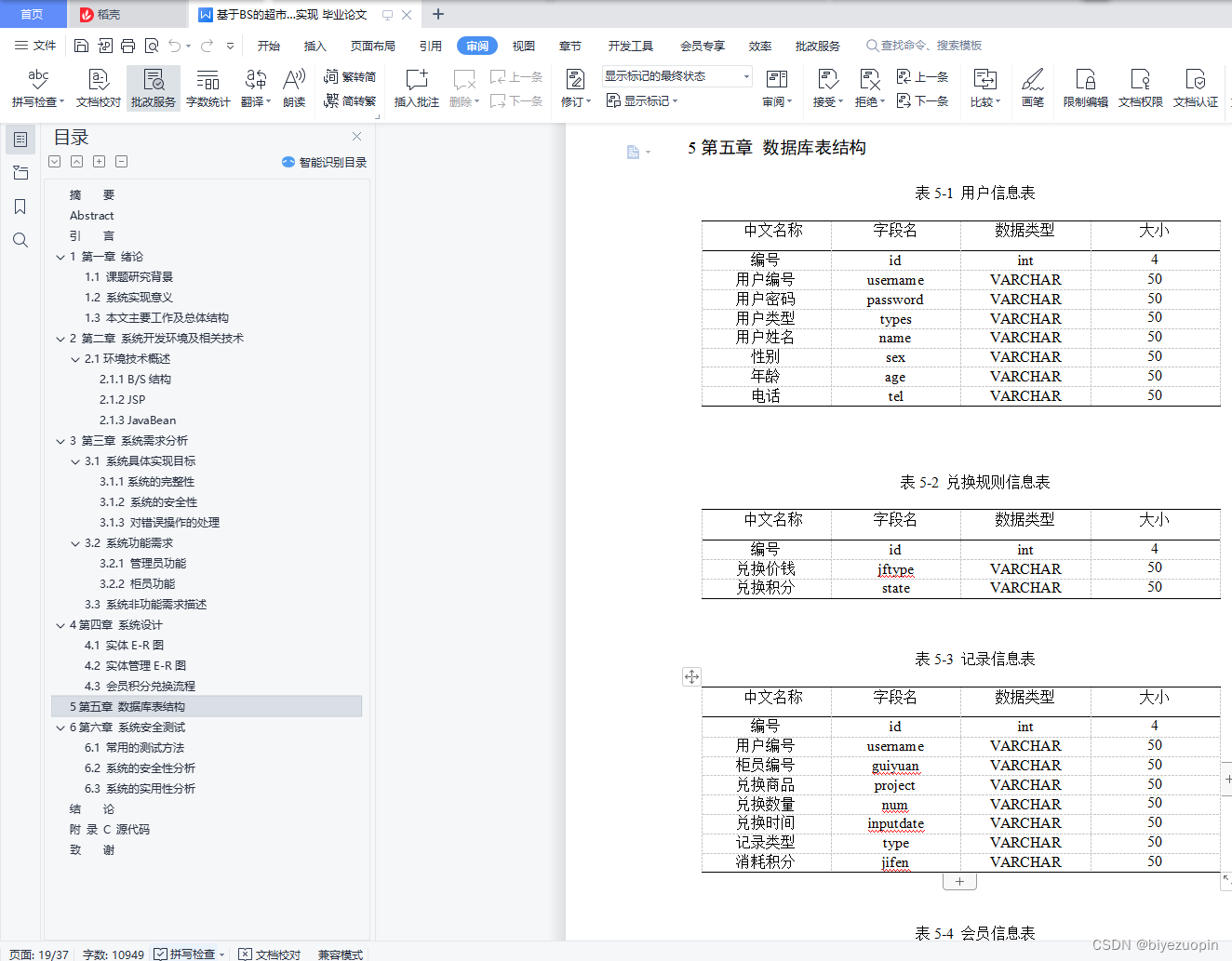Click the add row plus button under table 5-3
Image resolution: width=1232 pixels, height=961 pixels.
click(959, 881)
